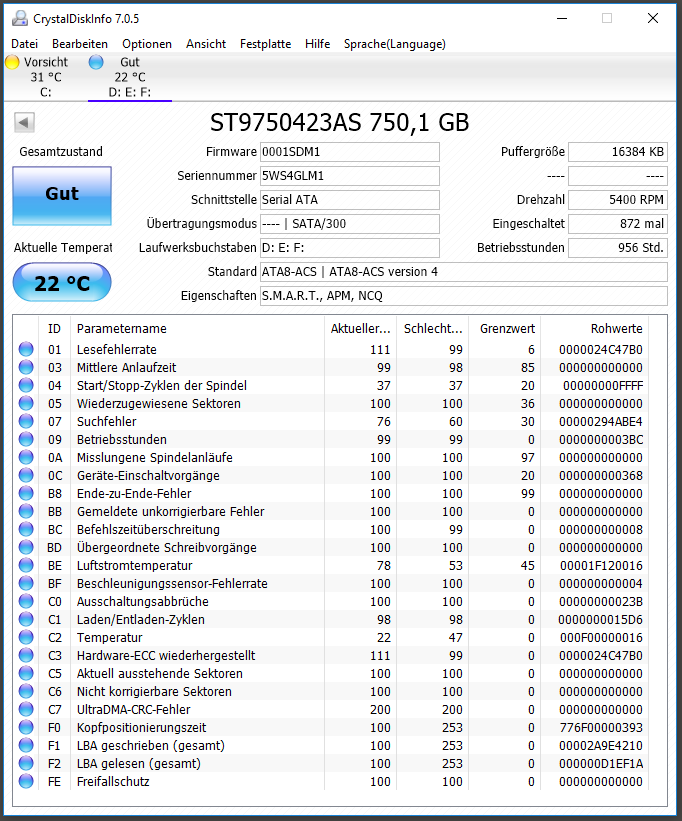Open the Hilfe menu

point(317,44)
